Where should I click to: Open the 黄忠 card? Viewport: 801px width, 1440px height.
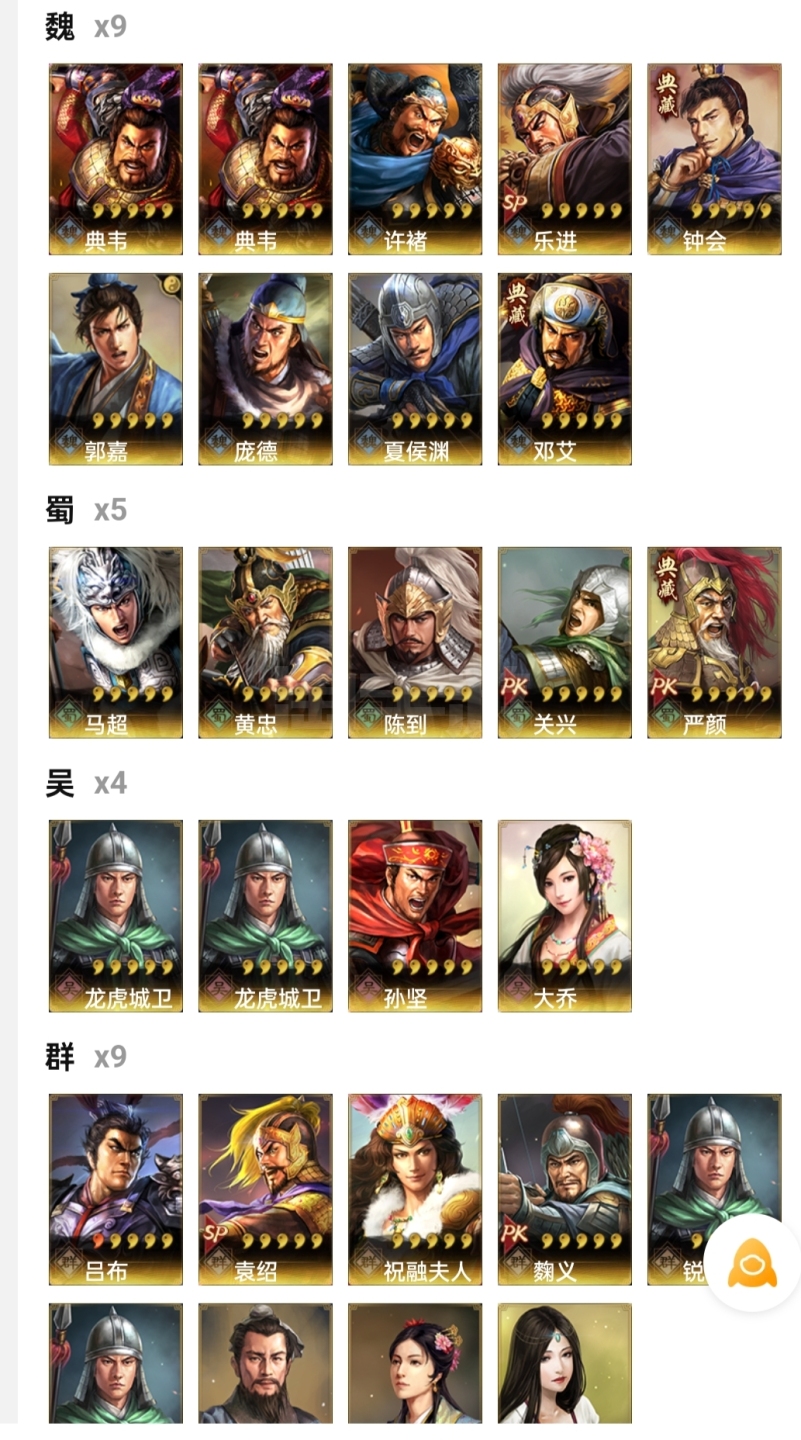[x=265, y=642]
